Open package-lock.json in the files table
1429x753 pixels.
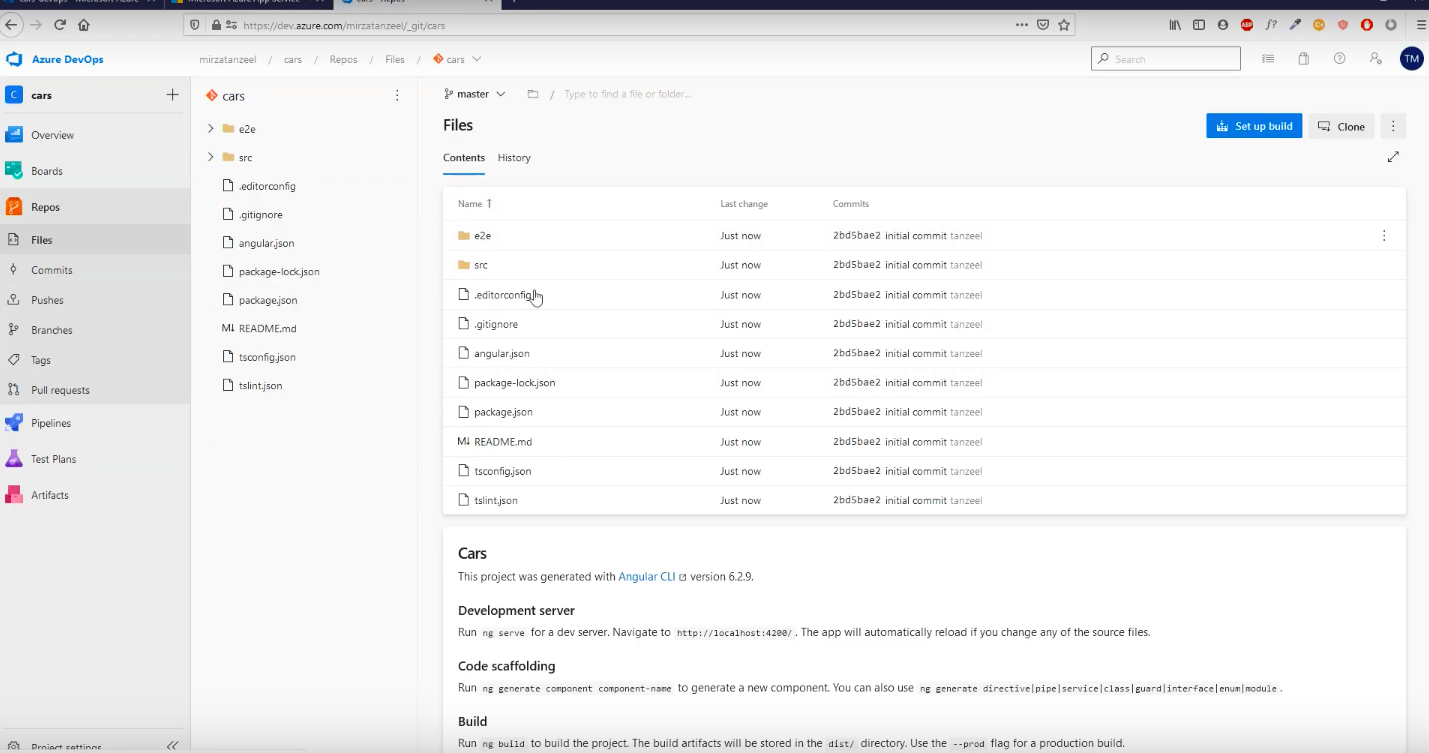click(x=514, y=383)
